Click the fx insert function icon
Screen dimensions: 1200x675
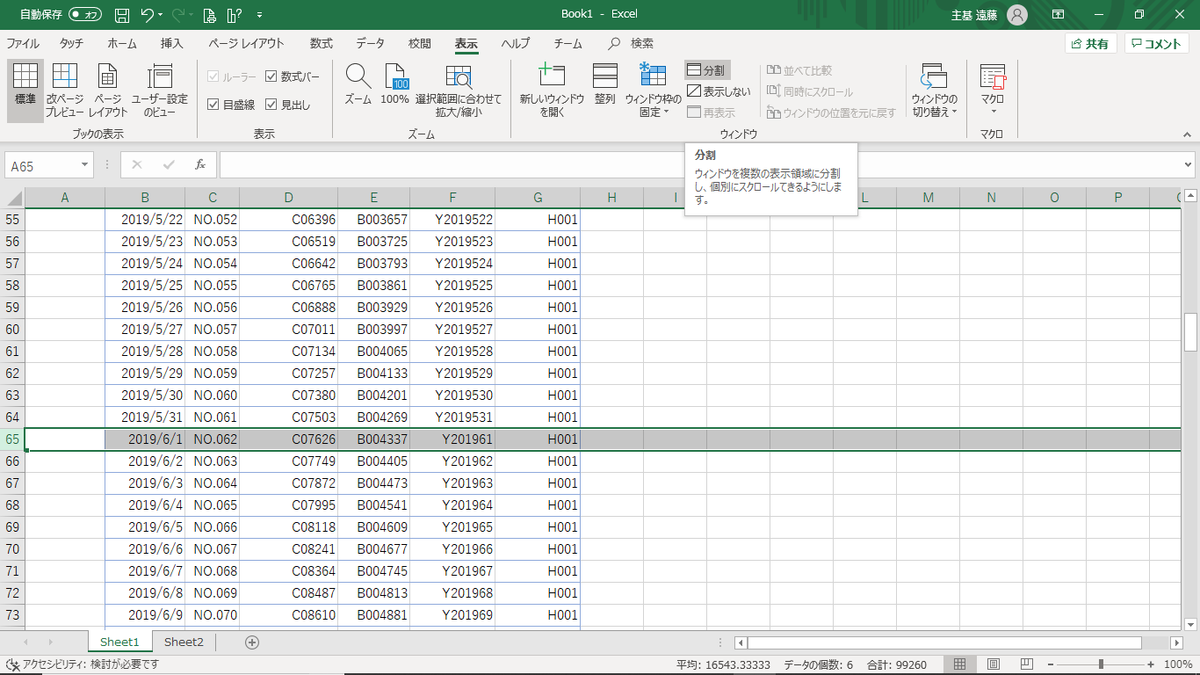tap(200, 165)
